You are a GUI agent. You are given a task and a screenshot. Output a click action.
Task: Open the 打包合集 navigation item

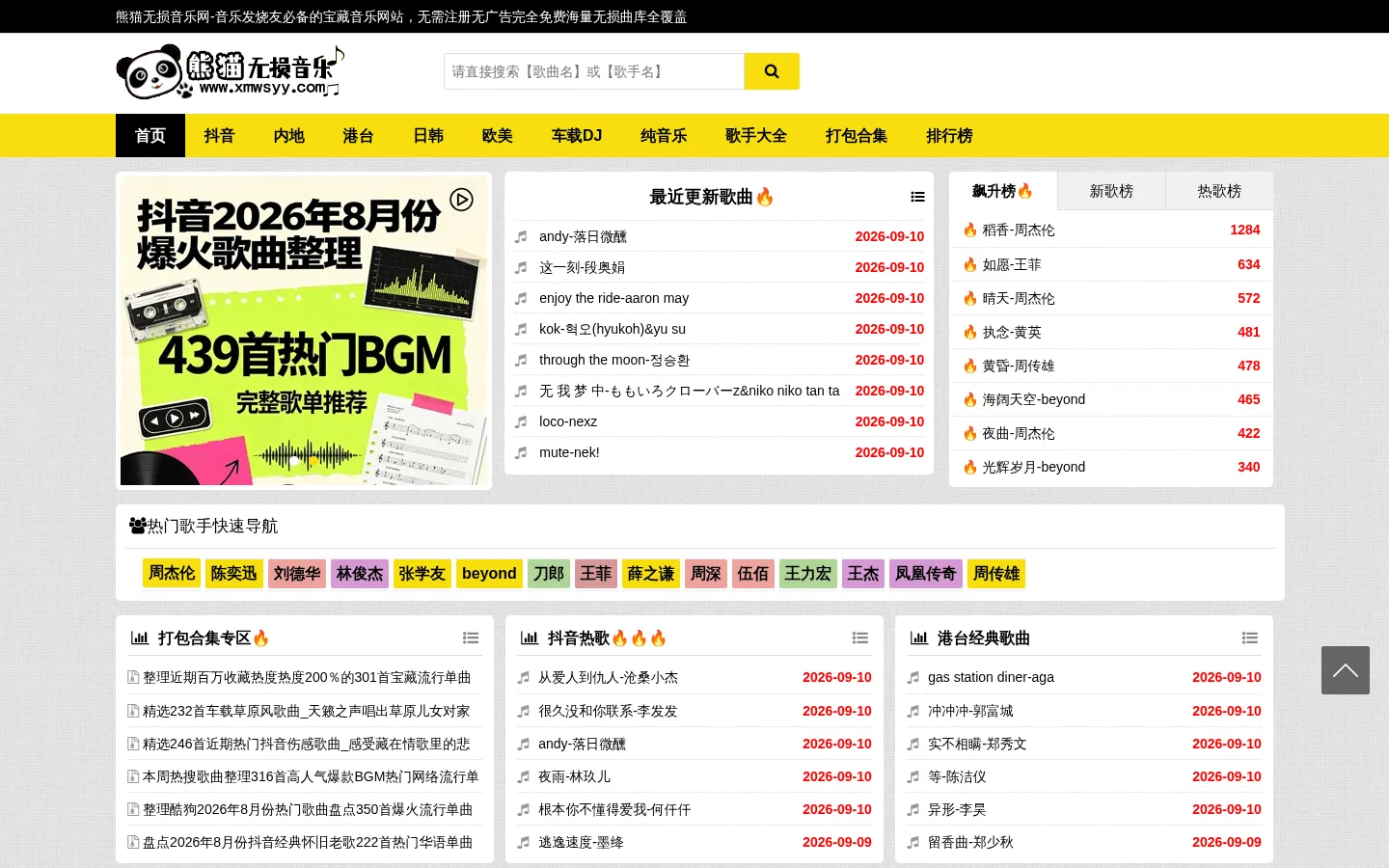[x=857, y=135]
